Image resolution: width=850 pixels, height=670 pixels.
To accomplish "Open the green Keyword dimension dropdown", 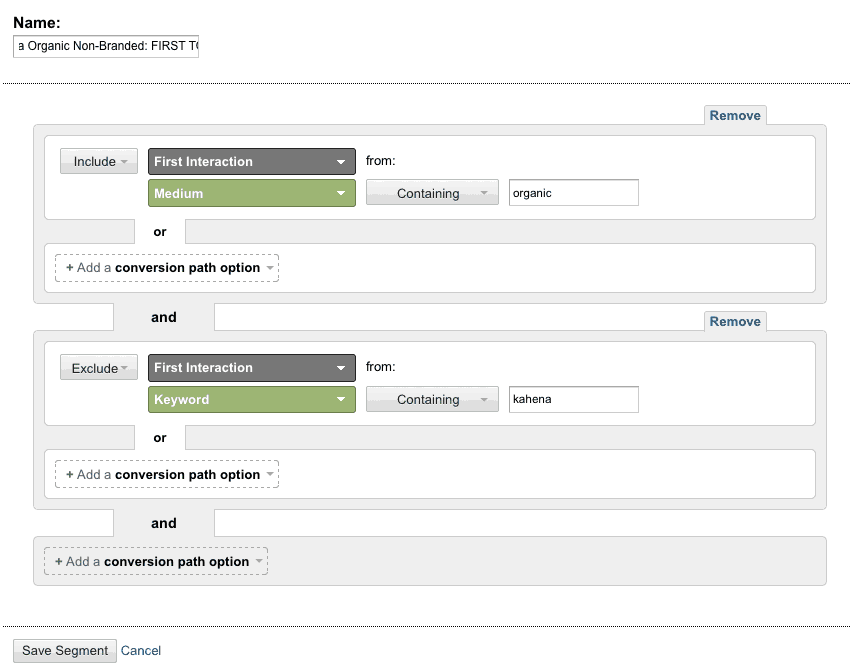I will coord(252,399).
